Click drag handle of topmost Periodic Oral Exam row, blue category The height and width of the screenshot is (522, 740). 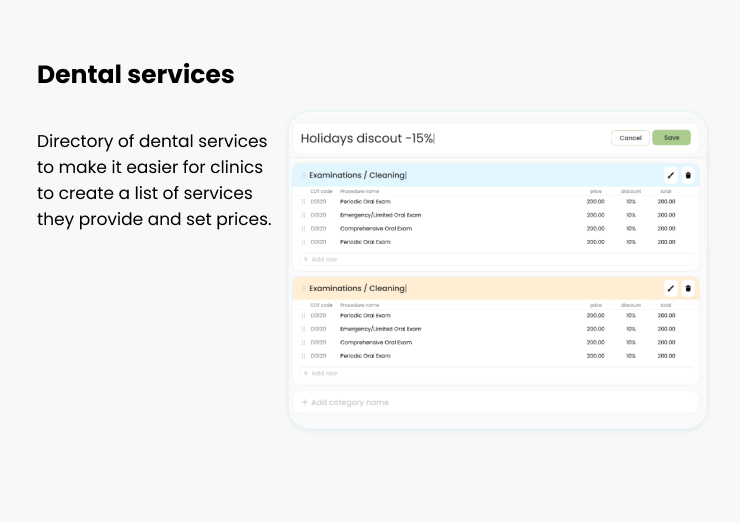(303, 202)
